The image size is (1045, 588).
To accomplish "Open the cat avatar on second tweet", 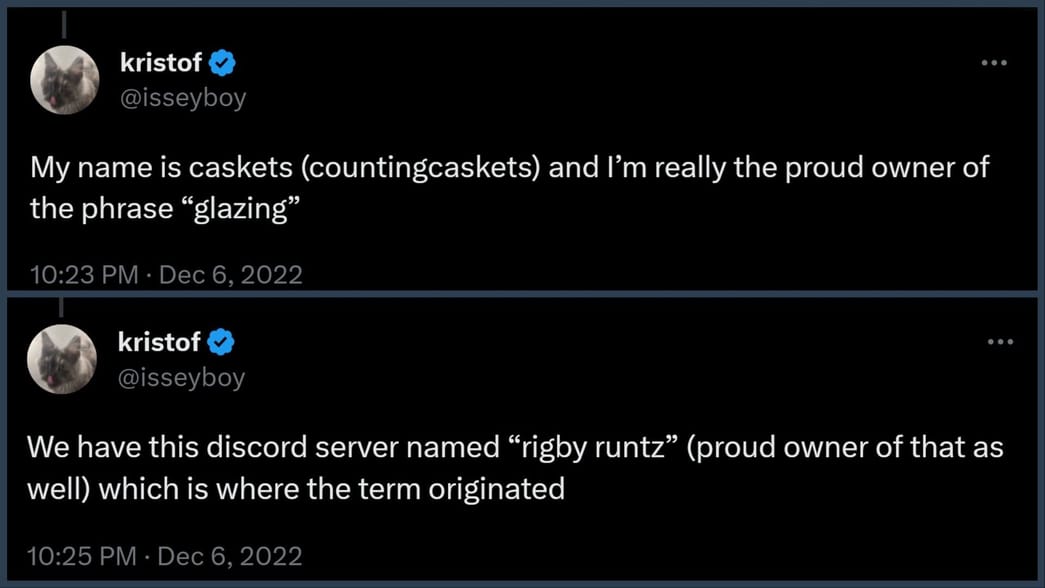I will [62, 359].
